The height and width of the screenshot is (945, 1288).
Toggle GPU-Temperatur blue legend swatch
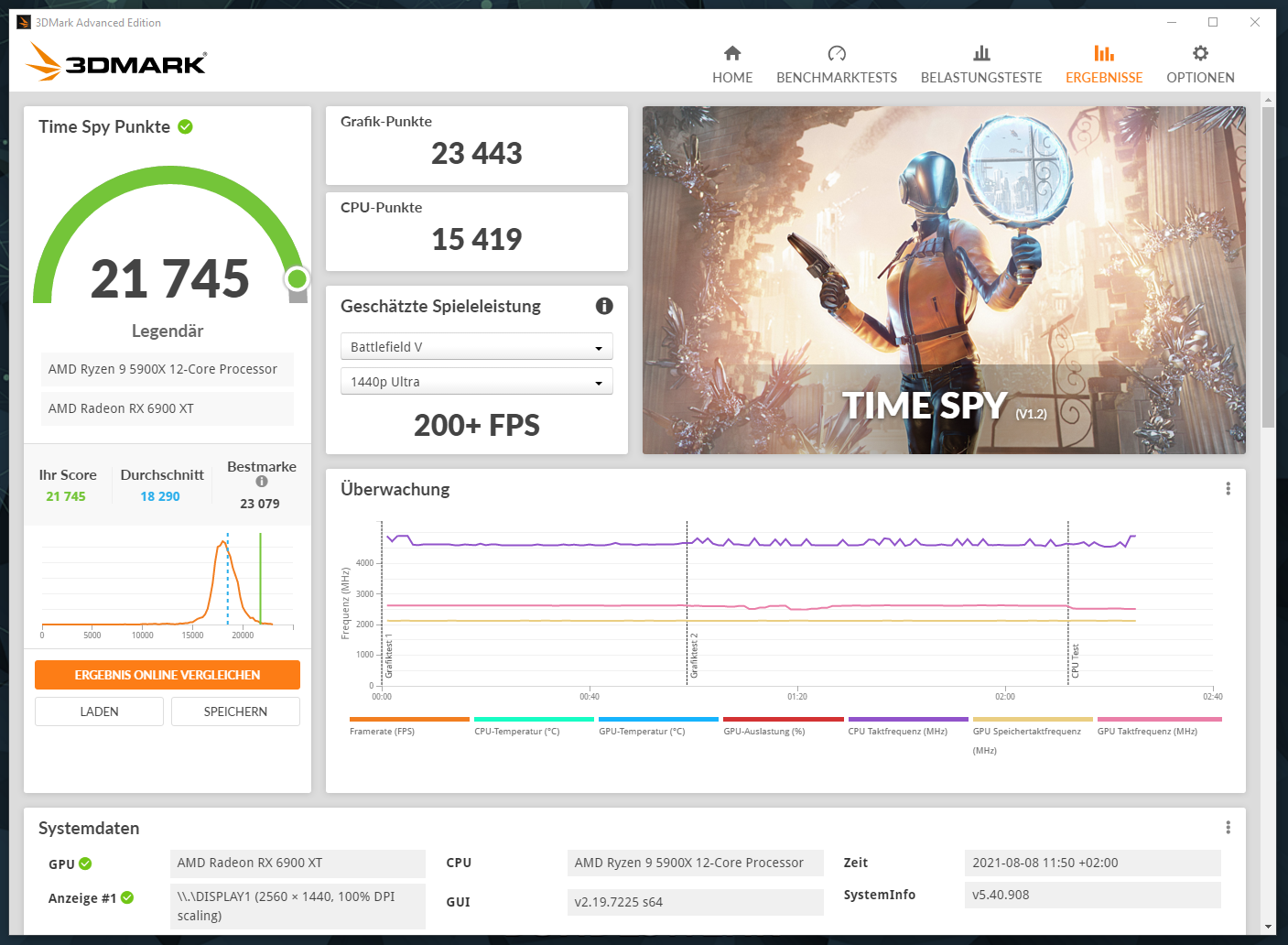(x=658, y=720)
